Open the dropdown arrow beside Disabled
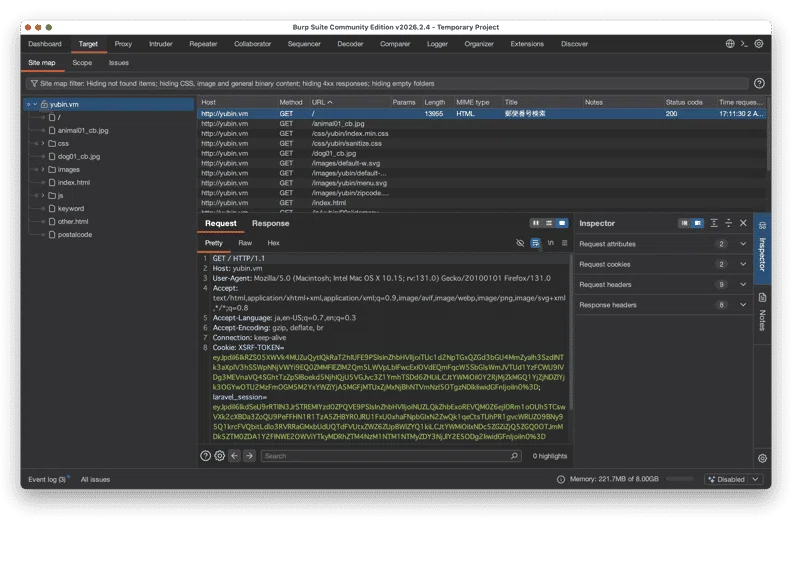The height and width of the screenshot is (580, 792). [x=755, y=479]
